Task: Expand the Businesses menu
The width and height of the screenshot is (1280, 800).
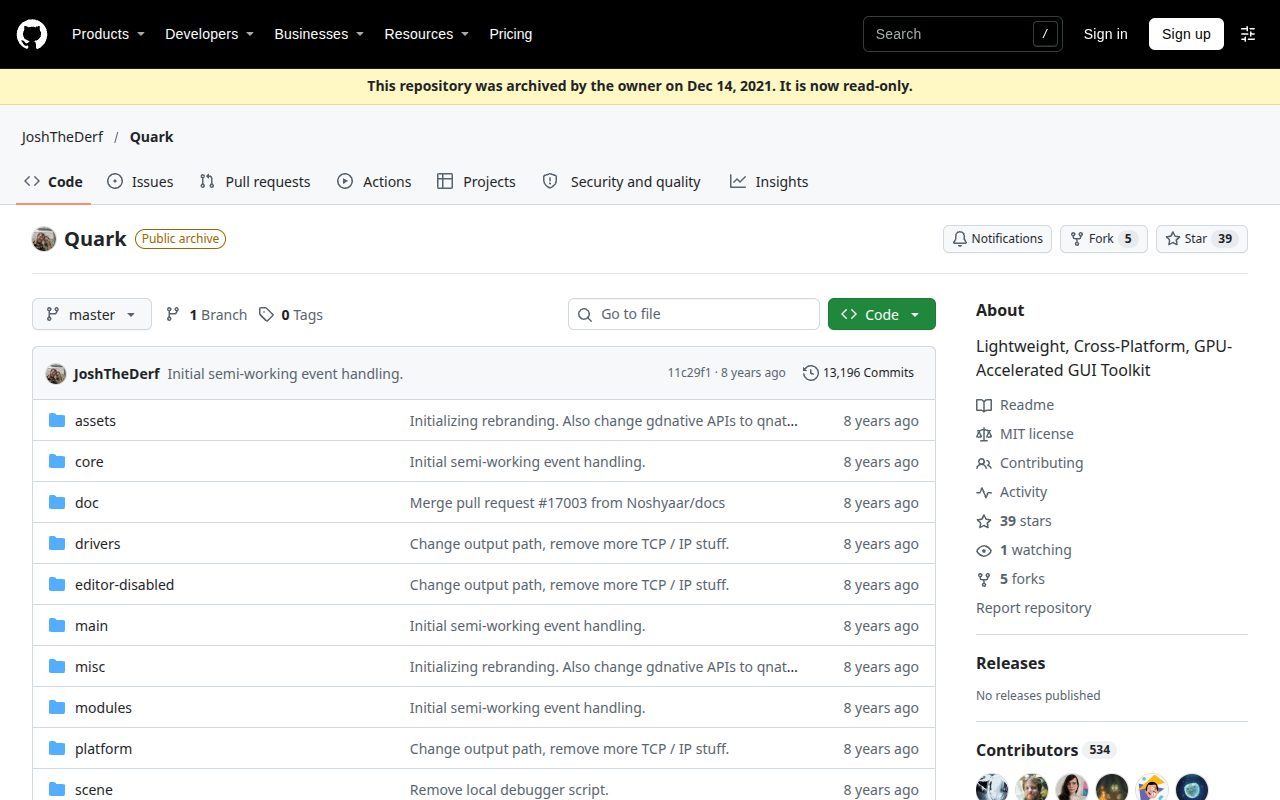Action: [319, 34]
